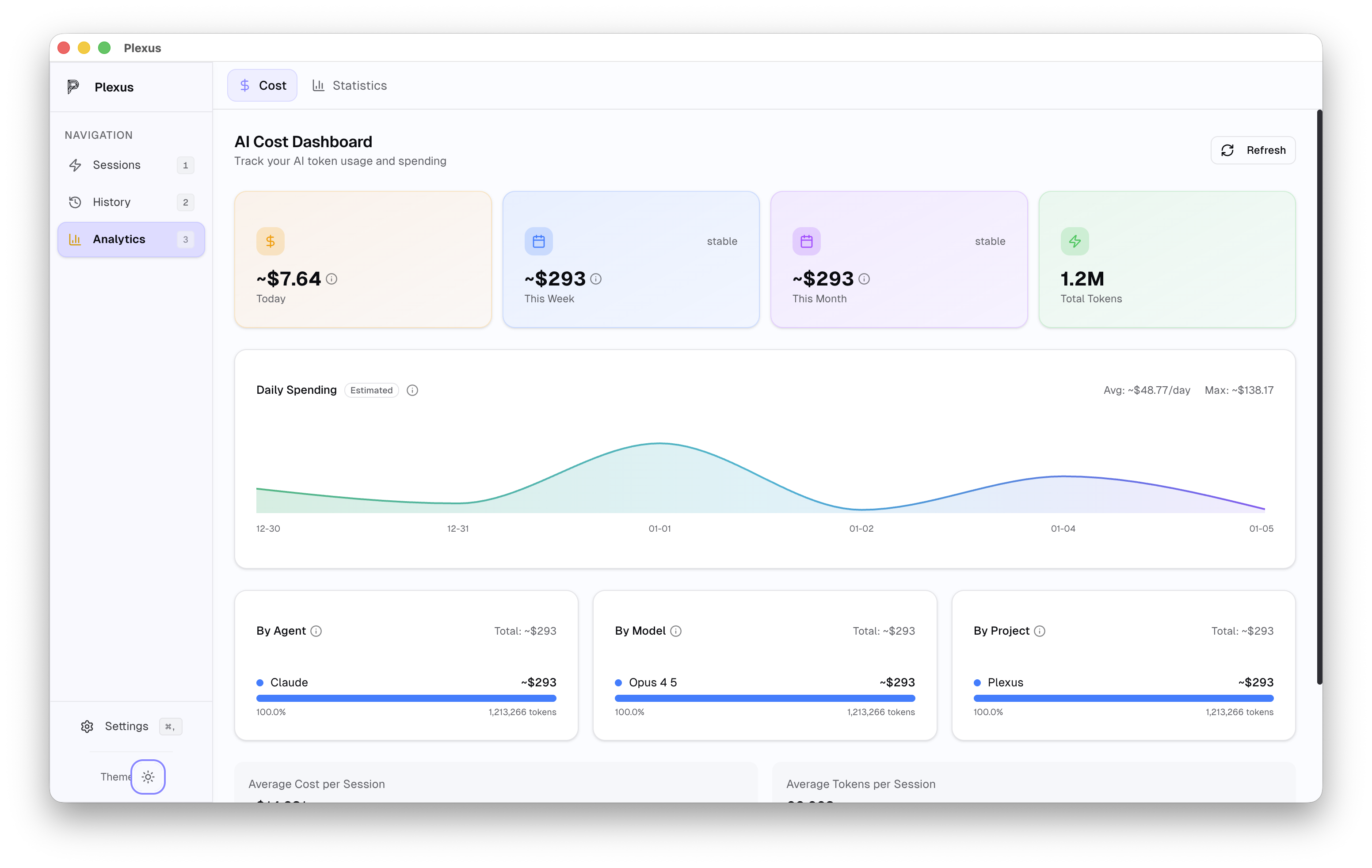Select Analytics in the navigation sidebar
This screenshot has height=868, width=1372.
pos(118,239)
